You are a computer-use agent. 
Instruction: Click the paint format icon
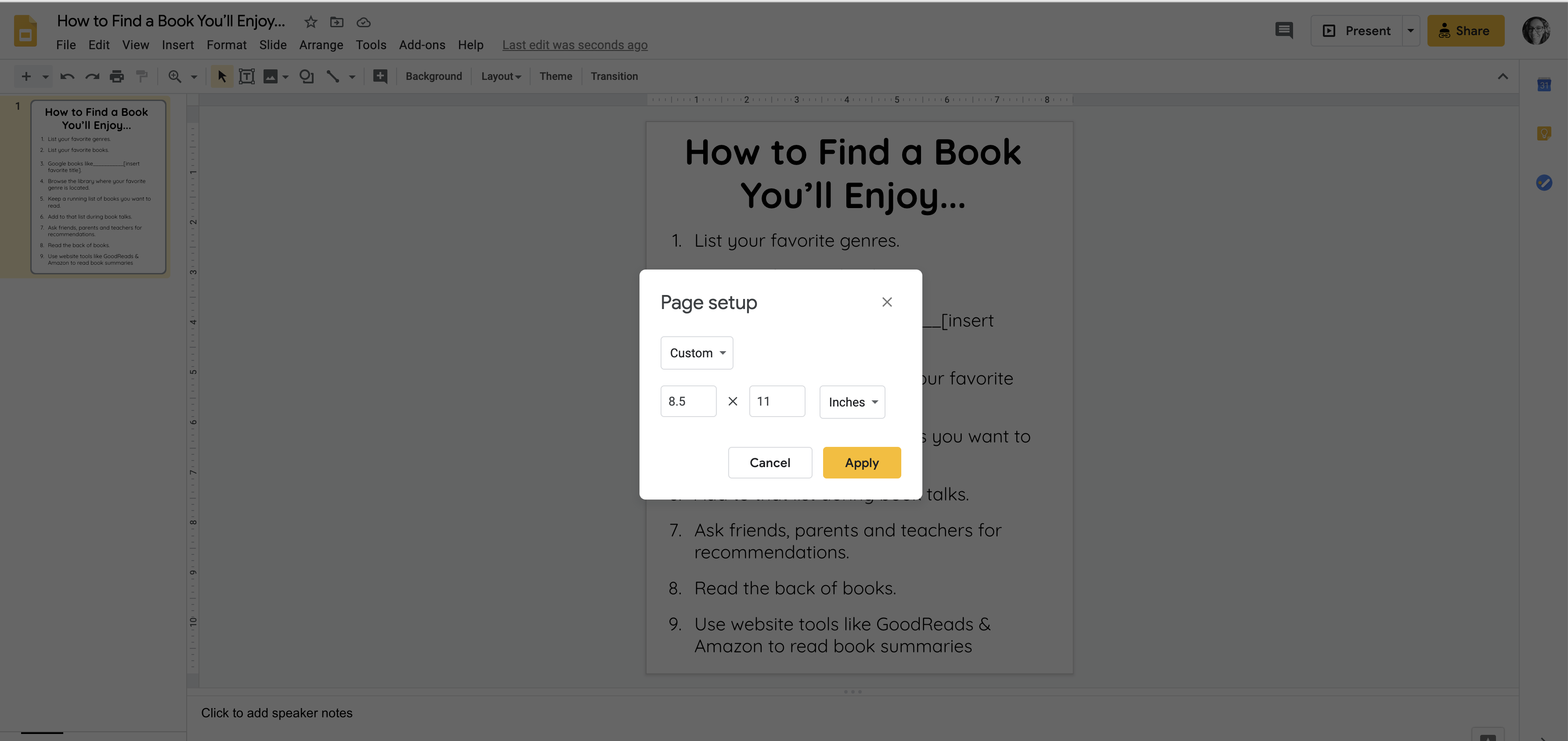pos(142,77)
